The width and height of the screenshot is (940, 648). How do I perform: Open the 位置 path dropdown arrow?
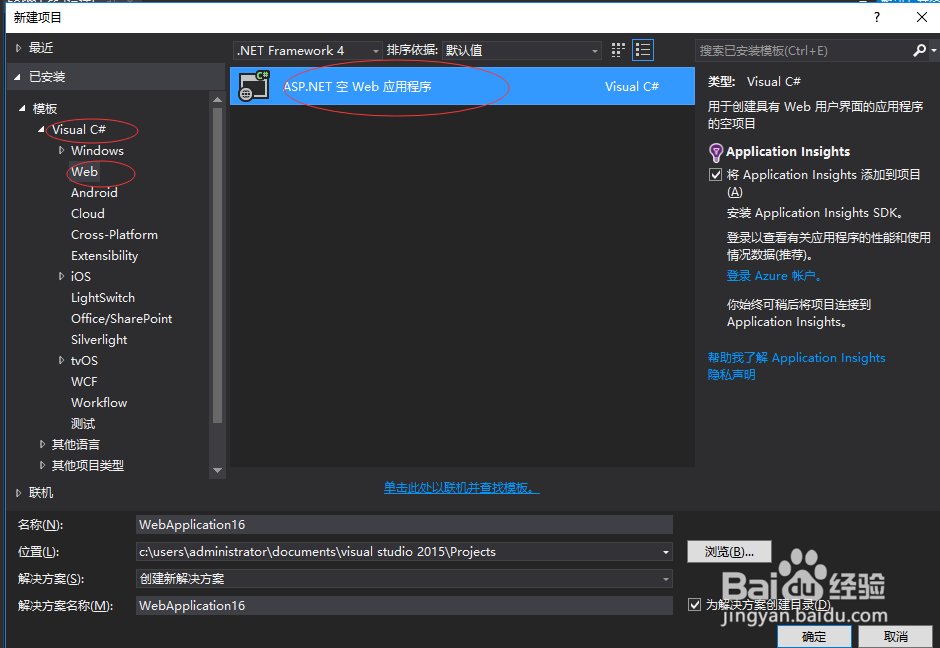[x=665, y=551]
